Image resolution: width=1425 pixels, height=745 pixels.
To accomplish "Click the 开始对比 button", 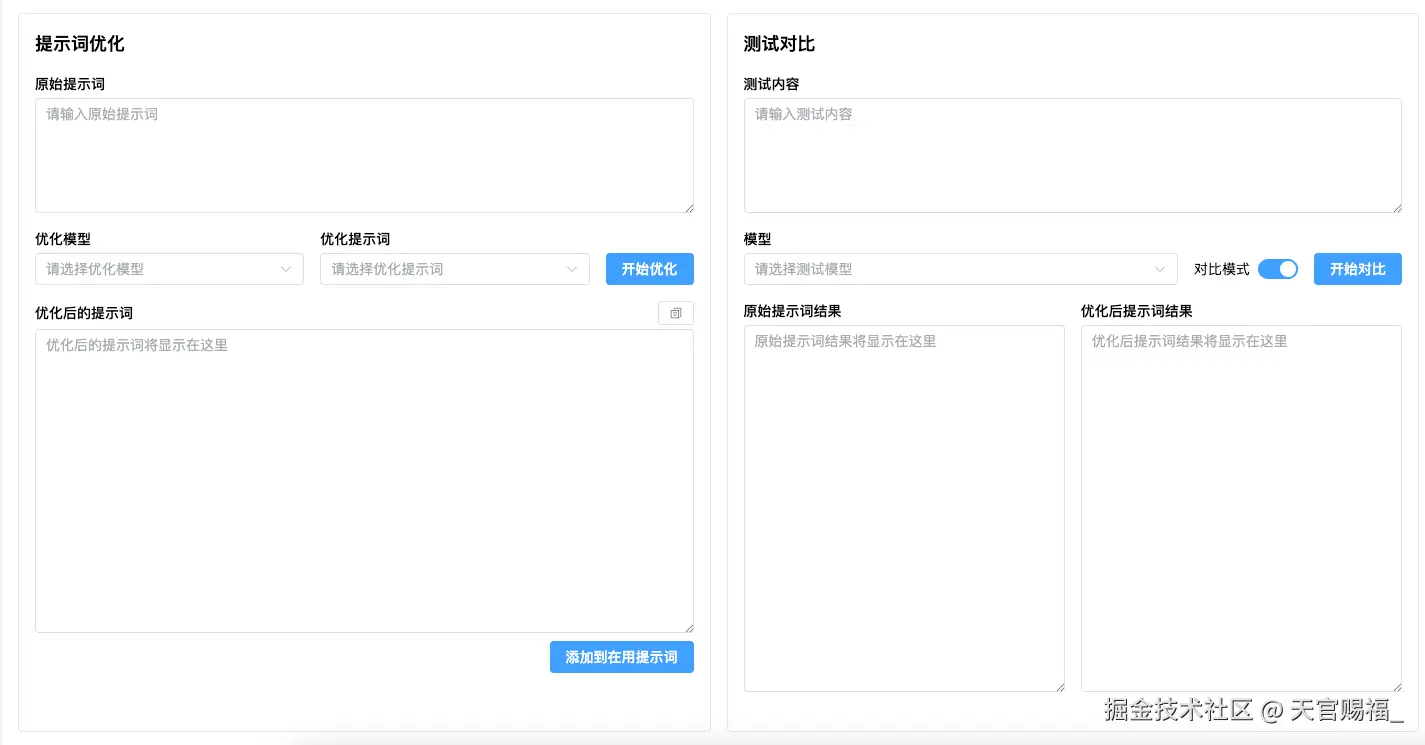I will [1358, 269].
